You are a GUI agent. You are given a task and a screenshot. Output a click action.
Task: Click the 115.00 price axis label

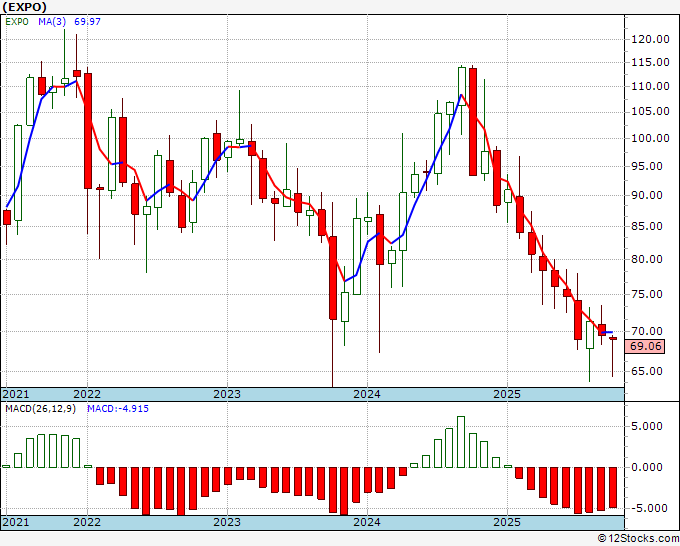click(x=649, y=62)
